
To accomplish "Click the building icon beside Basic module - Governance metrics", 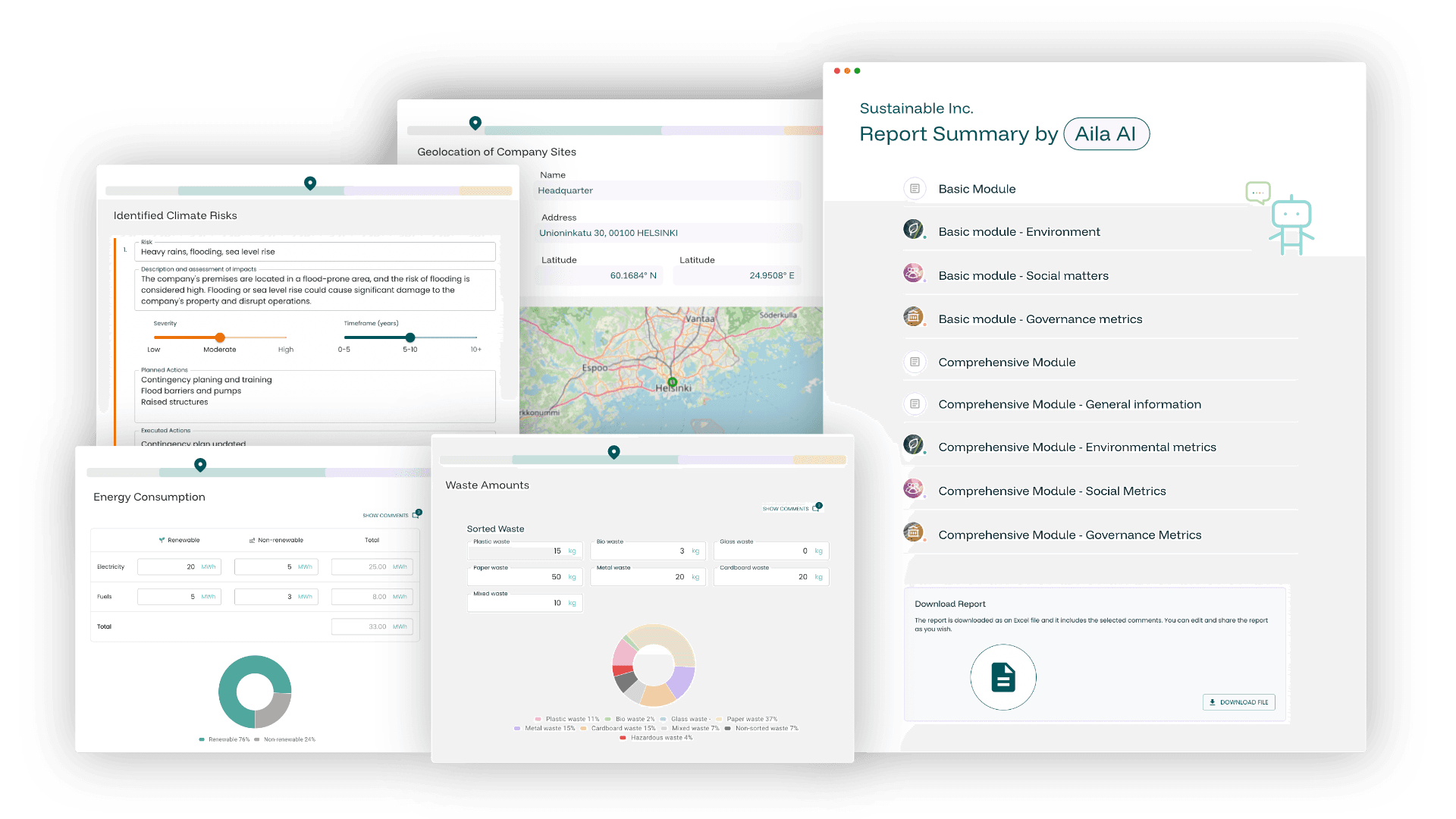I will coord(914,317).
